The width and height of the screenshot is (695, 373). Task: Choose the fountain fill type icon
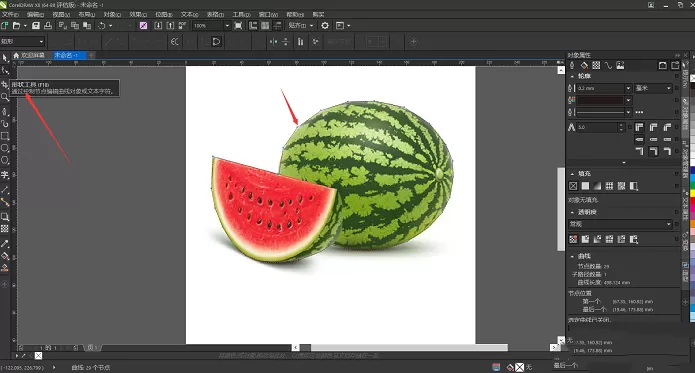pyautogui.click(x=597, y=186)
